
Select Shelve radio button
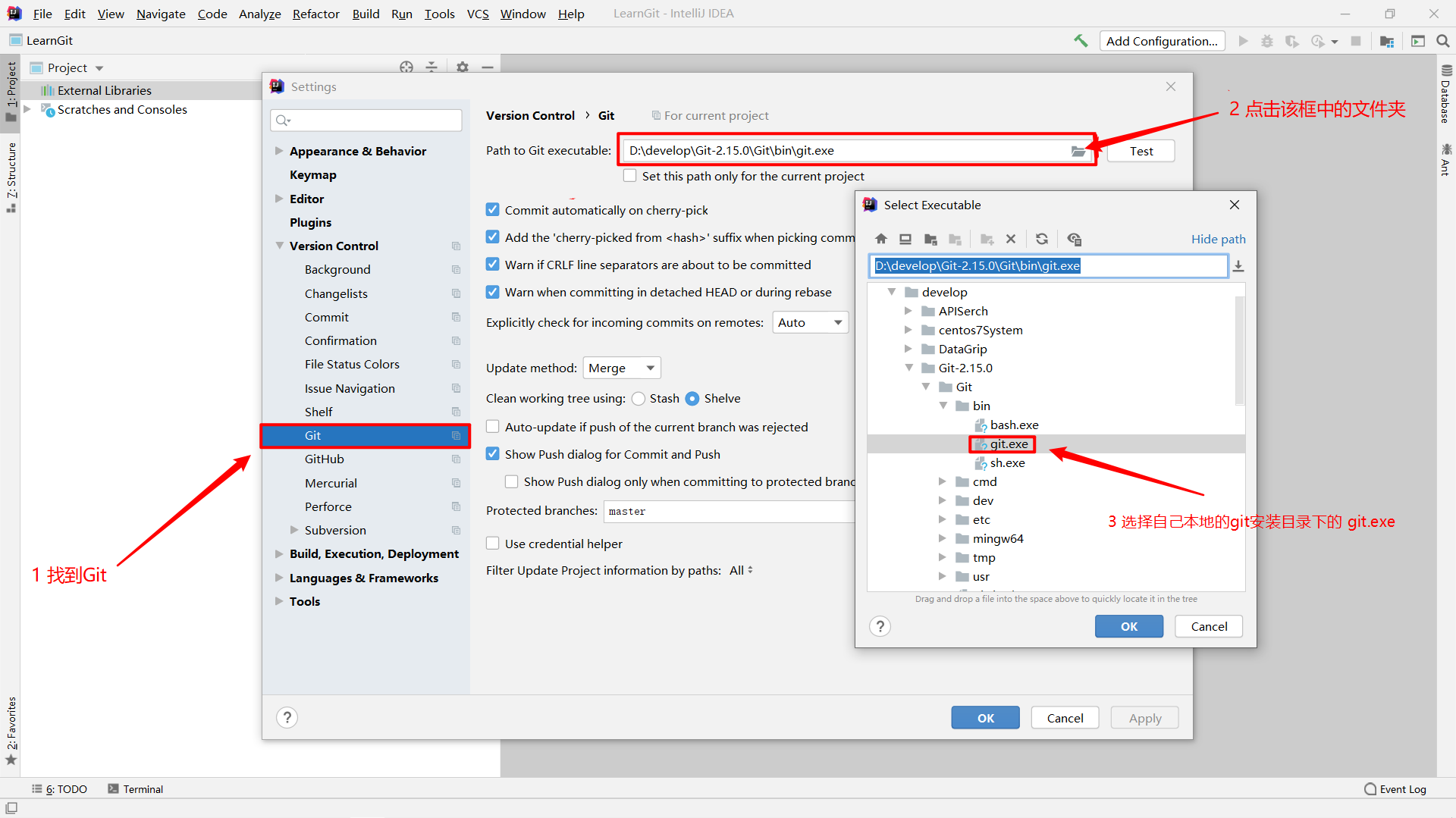pos(692,399)
